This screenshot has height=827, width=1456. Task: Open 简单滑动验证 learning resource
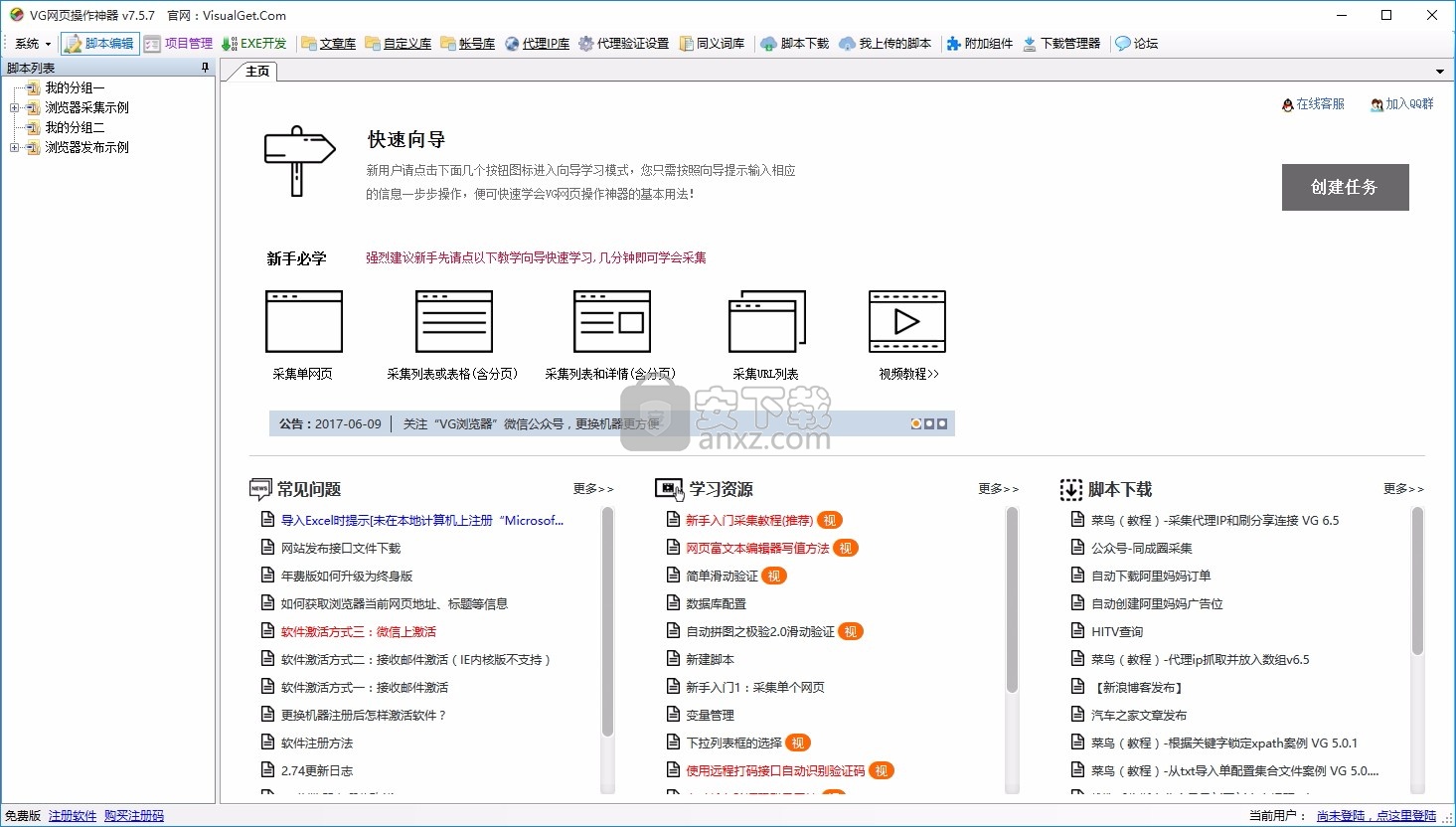tap(723, 577)
